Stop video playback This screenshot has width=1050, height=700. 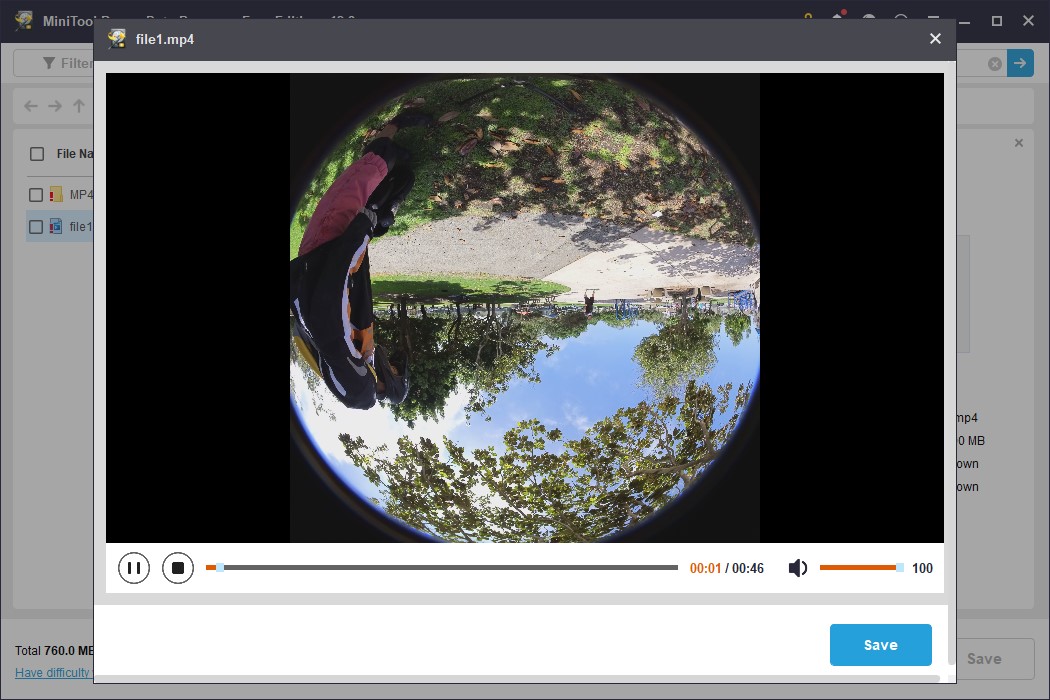coord(178,567)
